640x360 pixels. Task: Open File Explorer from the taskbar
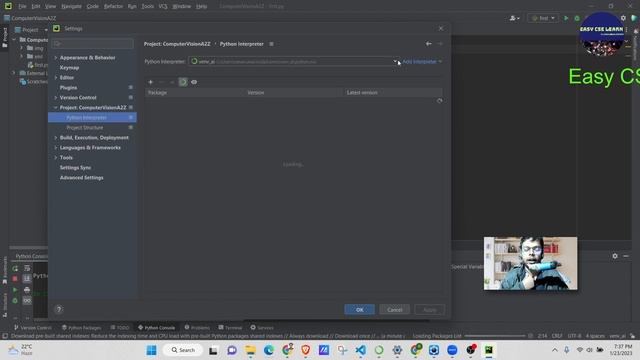(x=250, y=350)
